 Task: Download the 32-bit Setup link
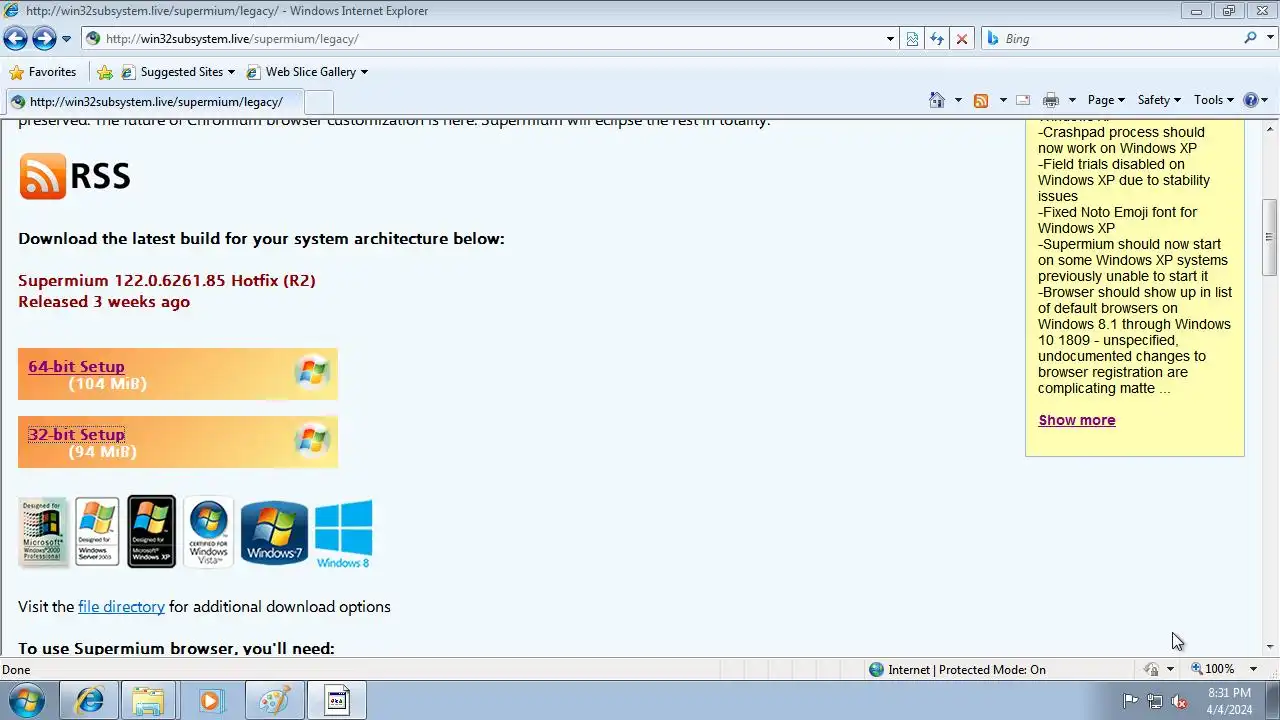(76, 435)
